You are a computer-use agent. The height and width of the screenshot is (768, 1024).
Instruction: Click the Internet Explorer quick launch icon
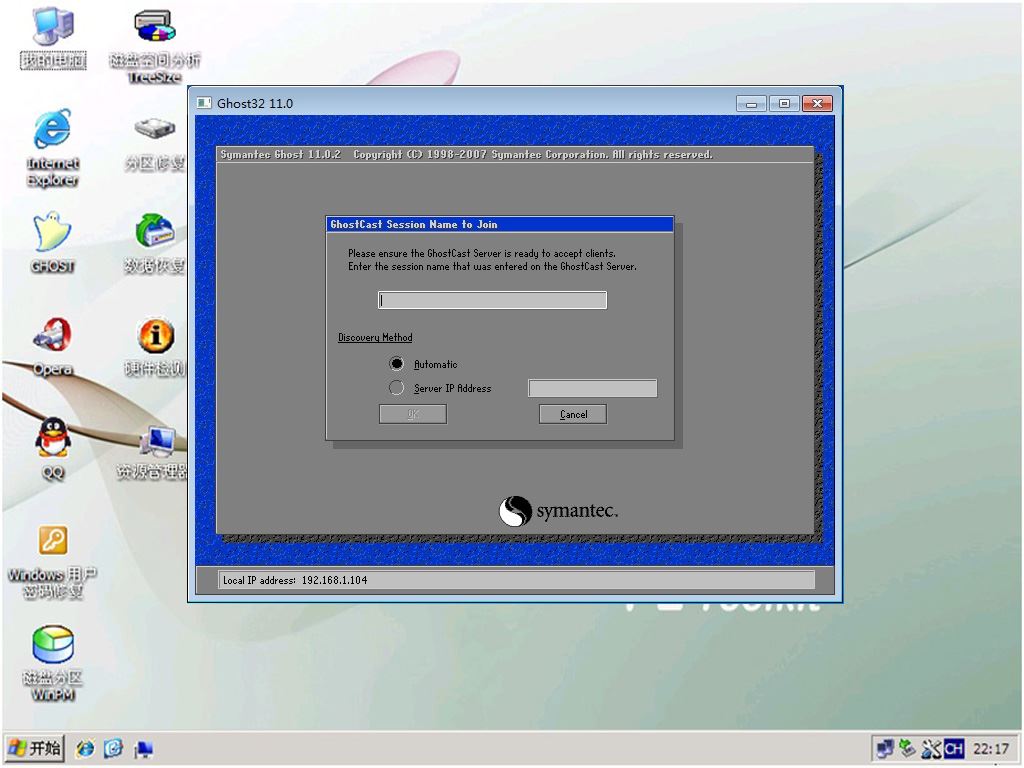pyautogui.click(x=85, y=748)
